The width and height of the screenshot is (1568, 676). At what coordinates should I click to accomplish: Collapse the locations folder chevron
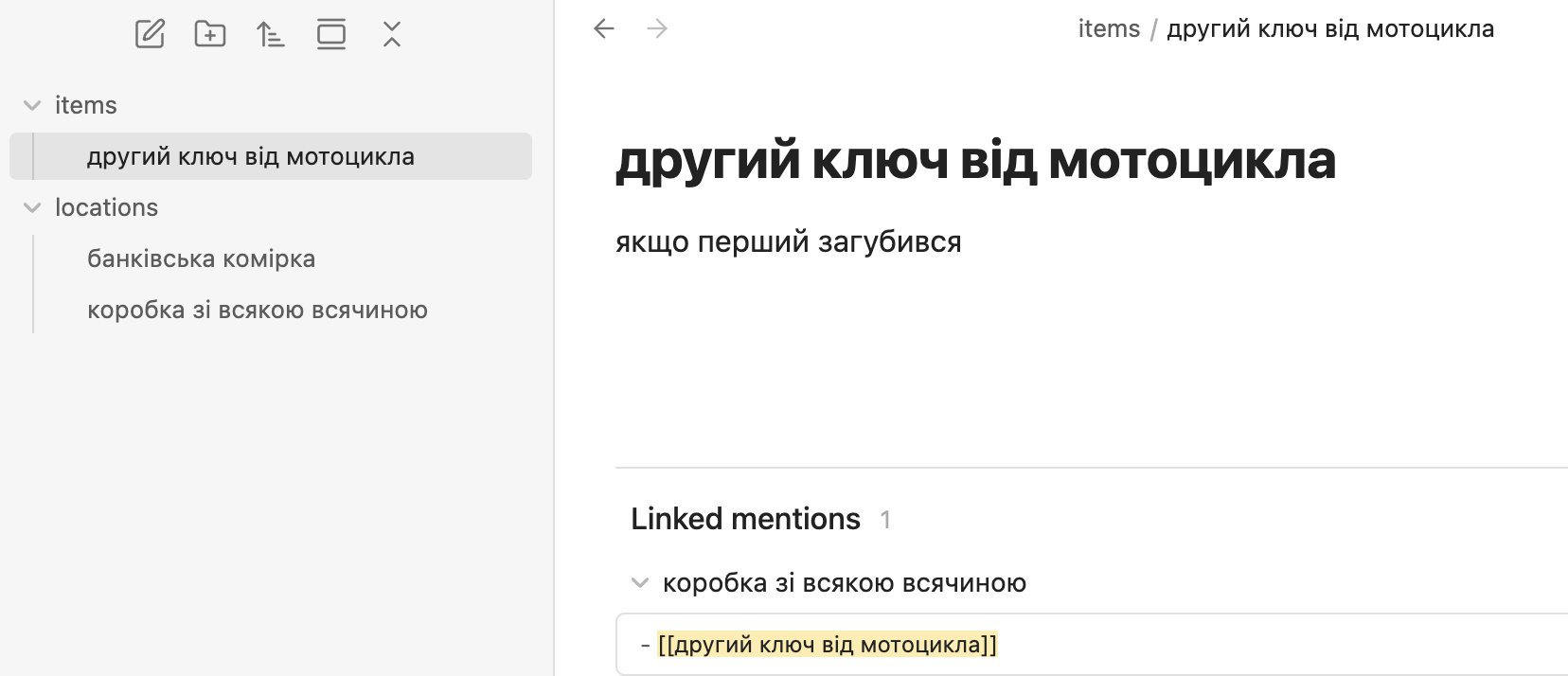point(32,207)
